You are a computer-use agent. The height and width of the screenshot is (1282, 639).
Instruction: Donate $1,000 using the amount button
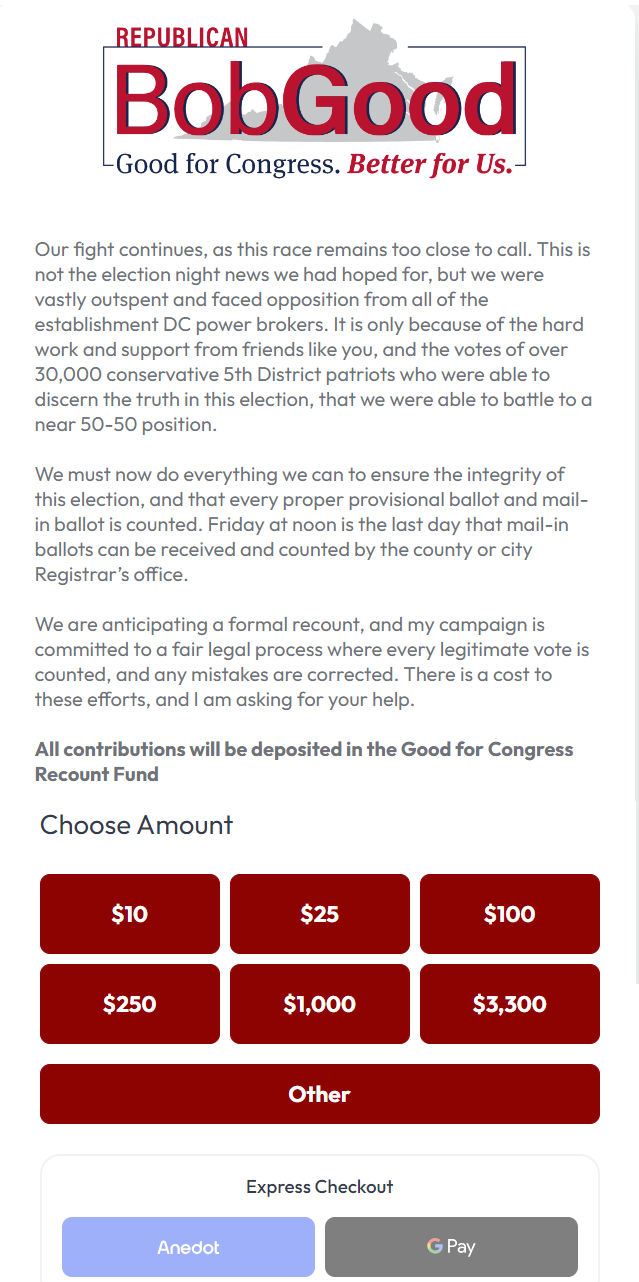tap(320, 1004)
